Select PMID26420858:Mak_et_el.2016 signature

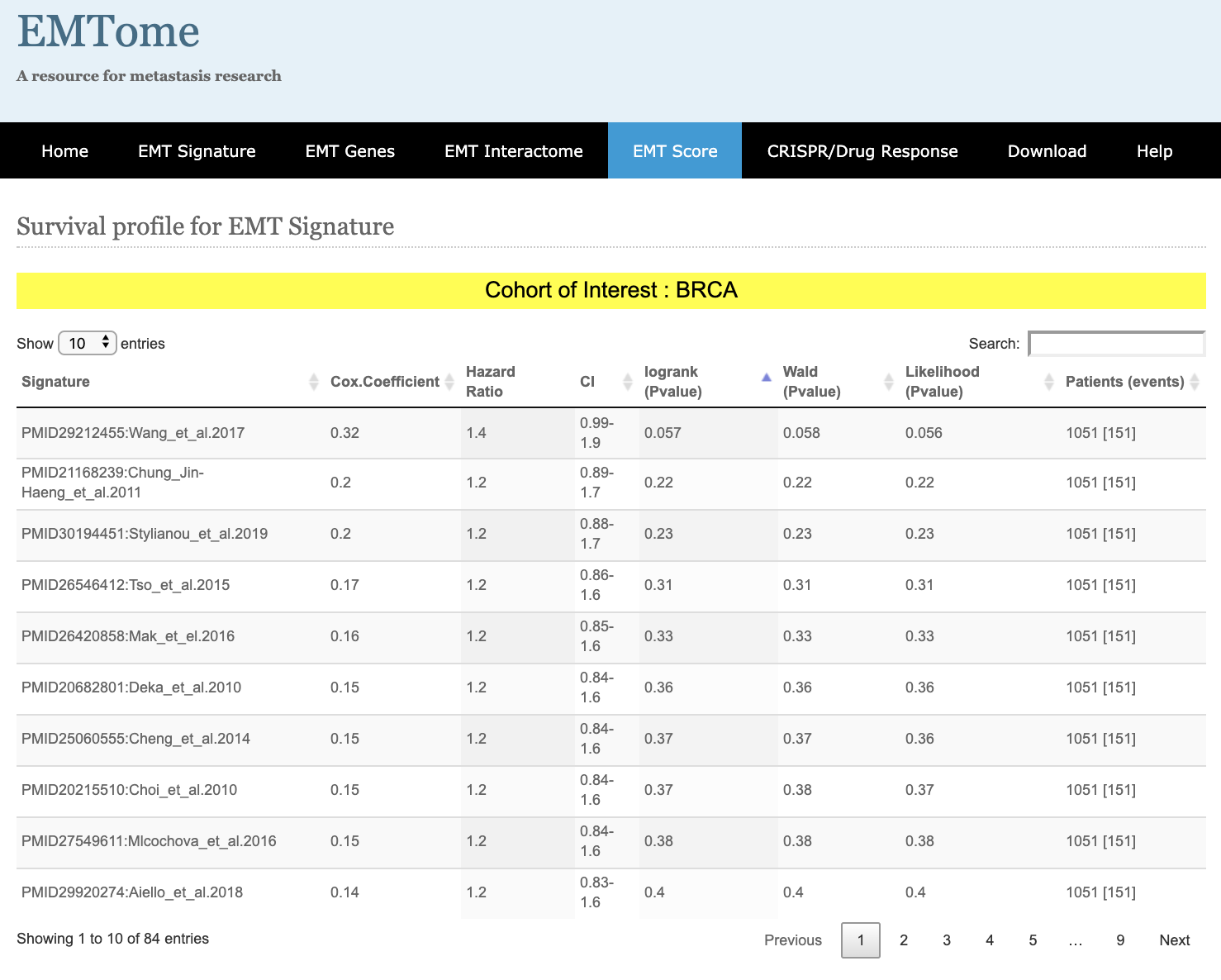click(x=128, y=636)
